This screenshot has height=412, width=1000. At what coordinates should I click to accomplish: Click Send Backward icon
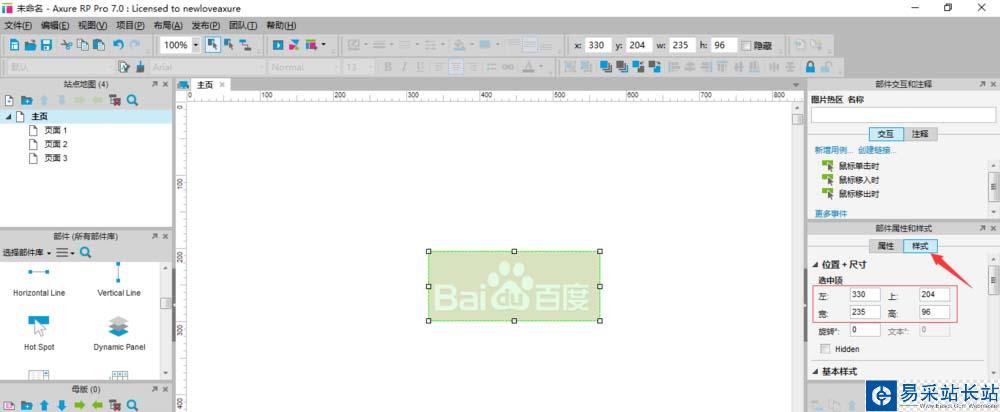click(x=654, y=66)
